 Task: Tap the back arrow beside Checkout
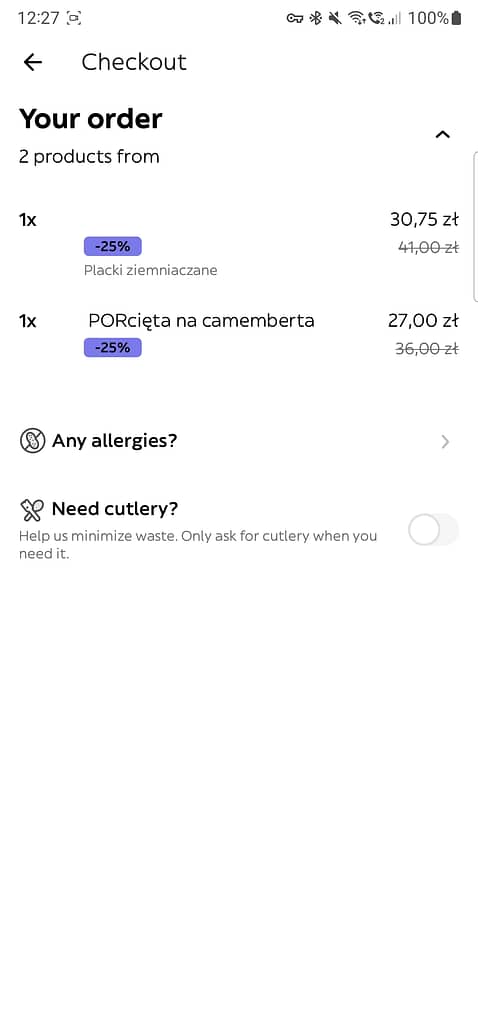click(x=32, y=62)
